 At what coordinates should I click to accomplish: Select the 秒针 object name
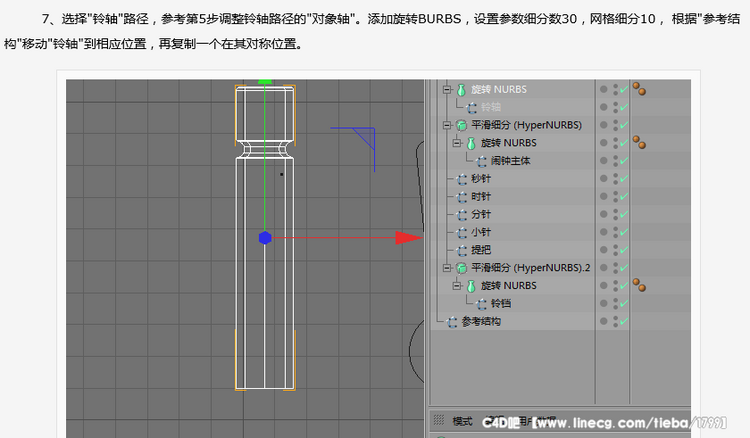click(x=481, y=179)
